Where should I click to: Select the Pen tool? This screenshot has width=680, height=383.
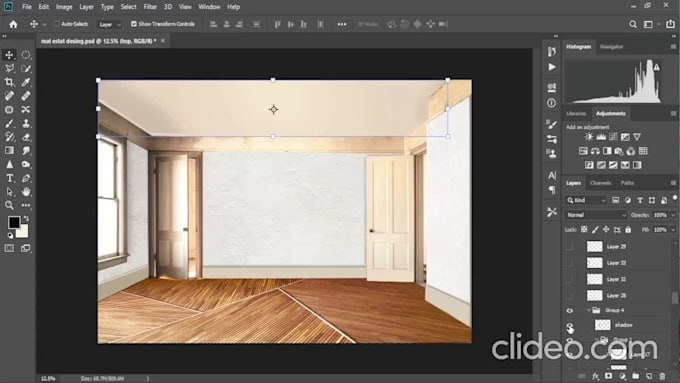point(26,178)
